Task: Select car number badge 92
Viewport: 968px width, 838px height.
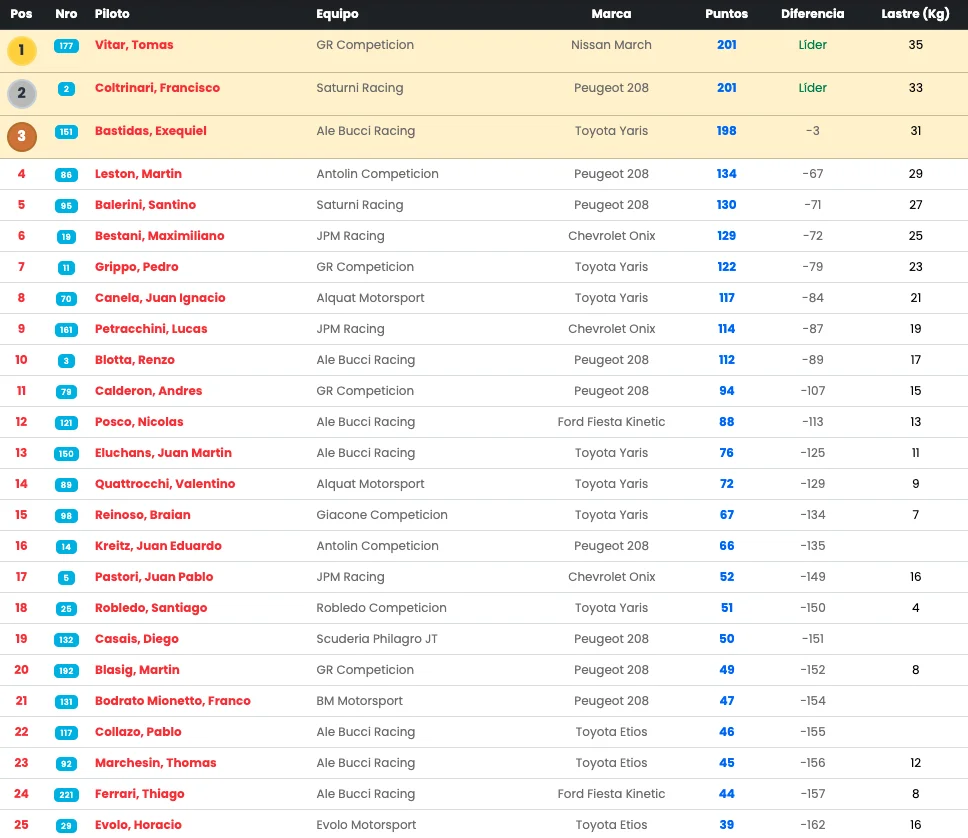Action: pyautogui.click(x=66, y=764)
